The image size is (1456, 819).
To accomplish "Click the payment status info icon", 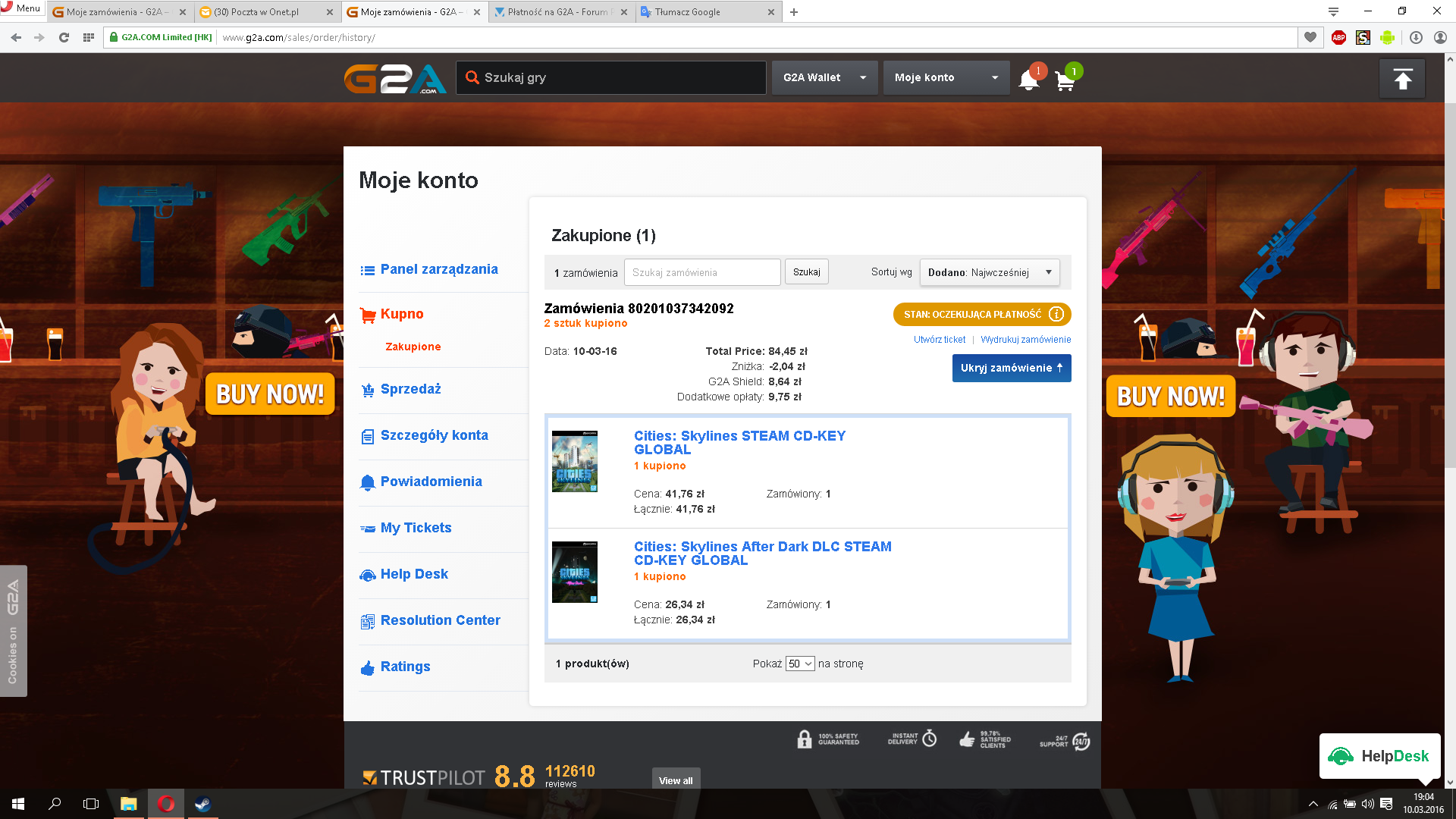I will click(x=1056, y=314).
